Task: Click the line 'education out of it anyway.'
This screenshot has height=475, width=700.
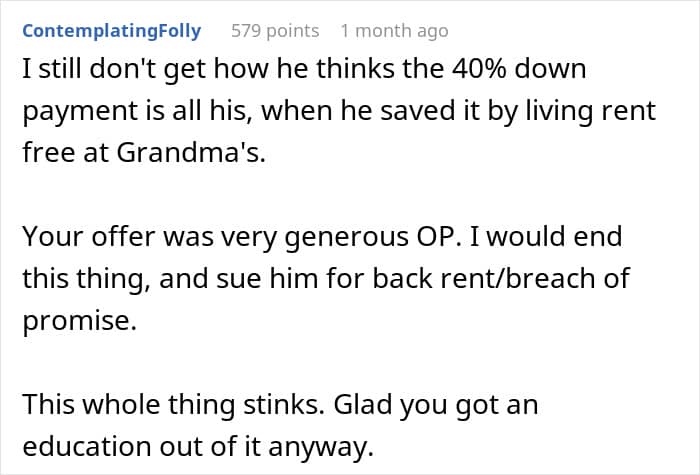Action: click(x=198, y=446)
